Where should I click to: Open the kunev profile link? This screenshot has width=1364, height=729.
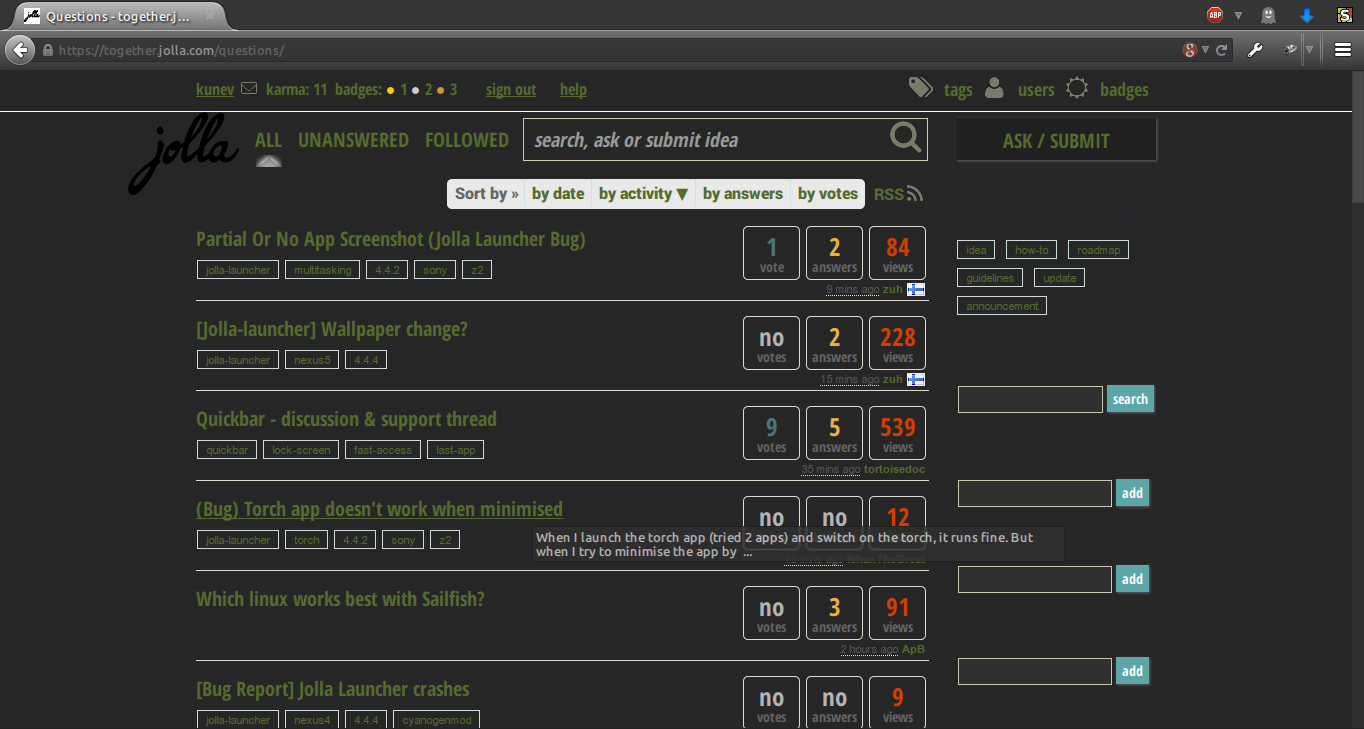[215, 90]
